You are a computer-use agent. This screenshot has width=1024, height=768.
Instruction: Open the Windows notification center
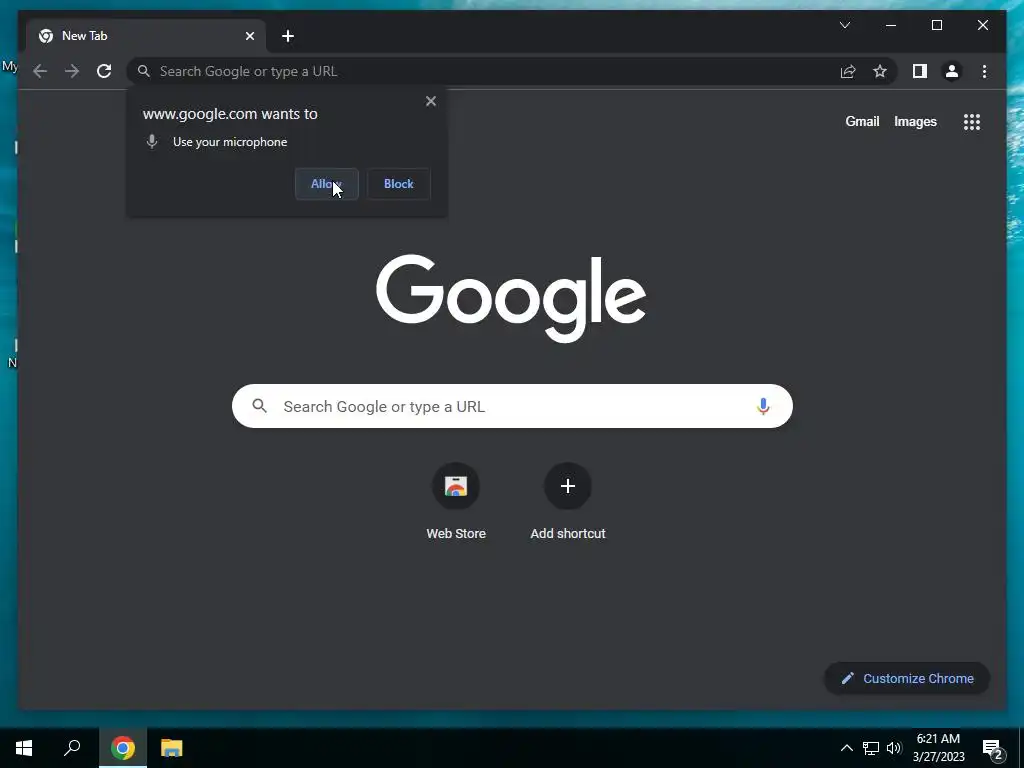(993, 749)
